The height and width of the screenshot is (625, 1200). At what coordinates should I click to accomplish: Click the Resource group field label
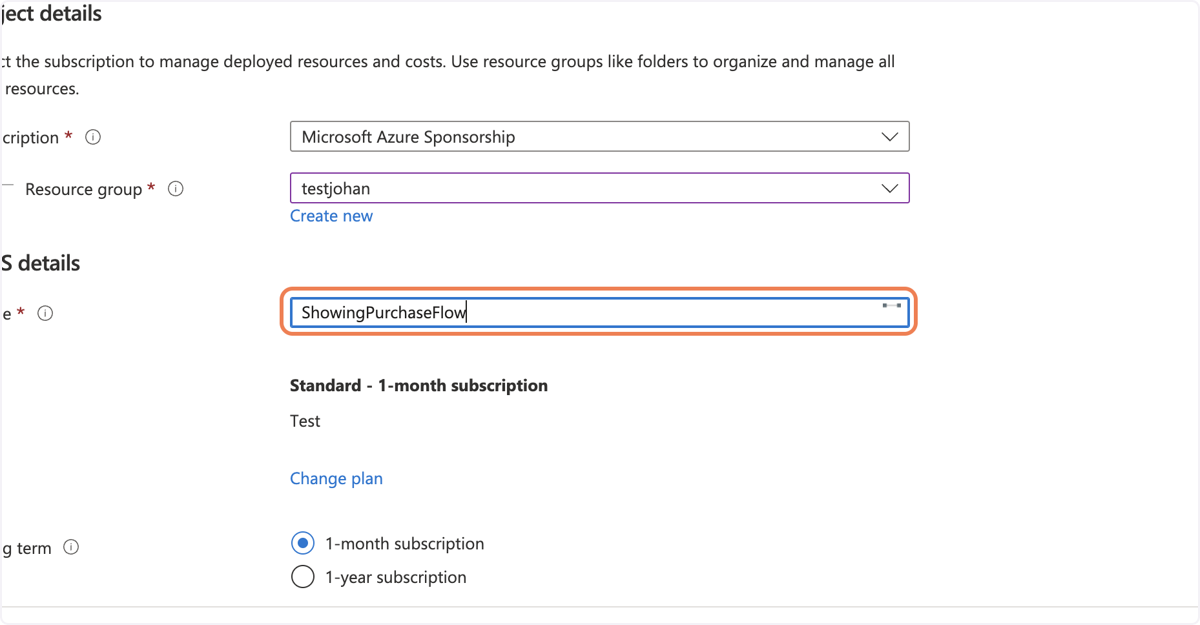click(x=83, y=189)
